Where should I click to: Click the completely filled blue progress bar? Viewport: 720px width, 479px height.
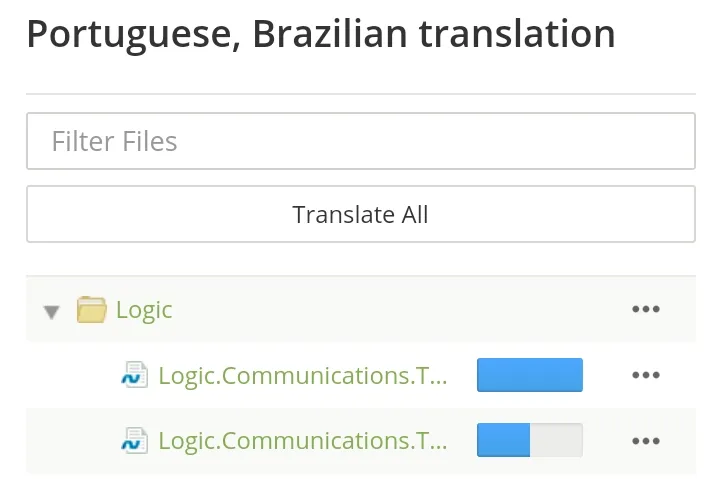(530, 375)
